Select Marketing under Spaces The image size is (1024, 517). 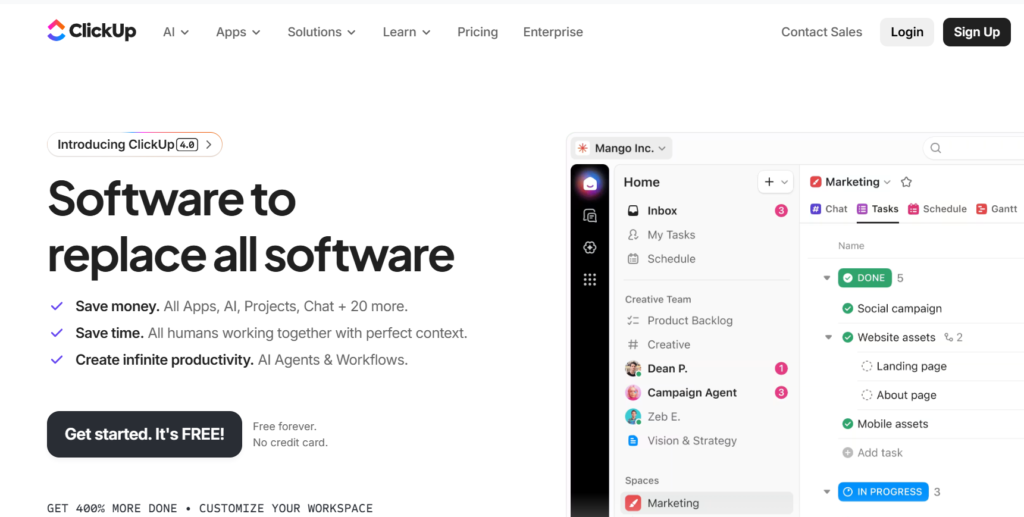pos(672,503)
